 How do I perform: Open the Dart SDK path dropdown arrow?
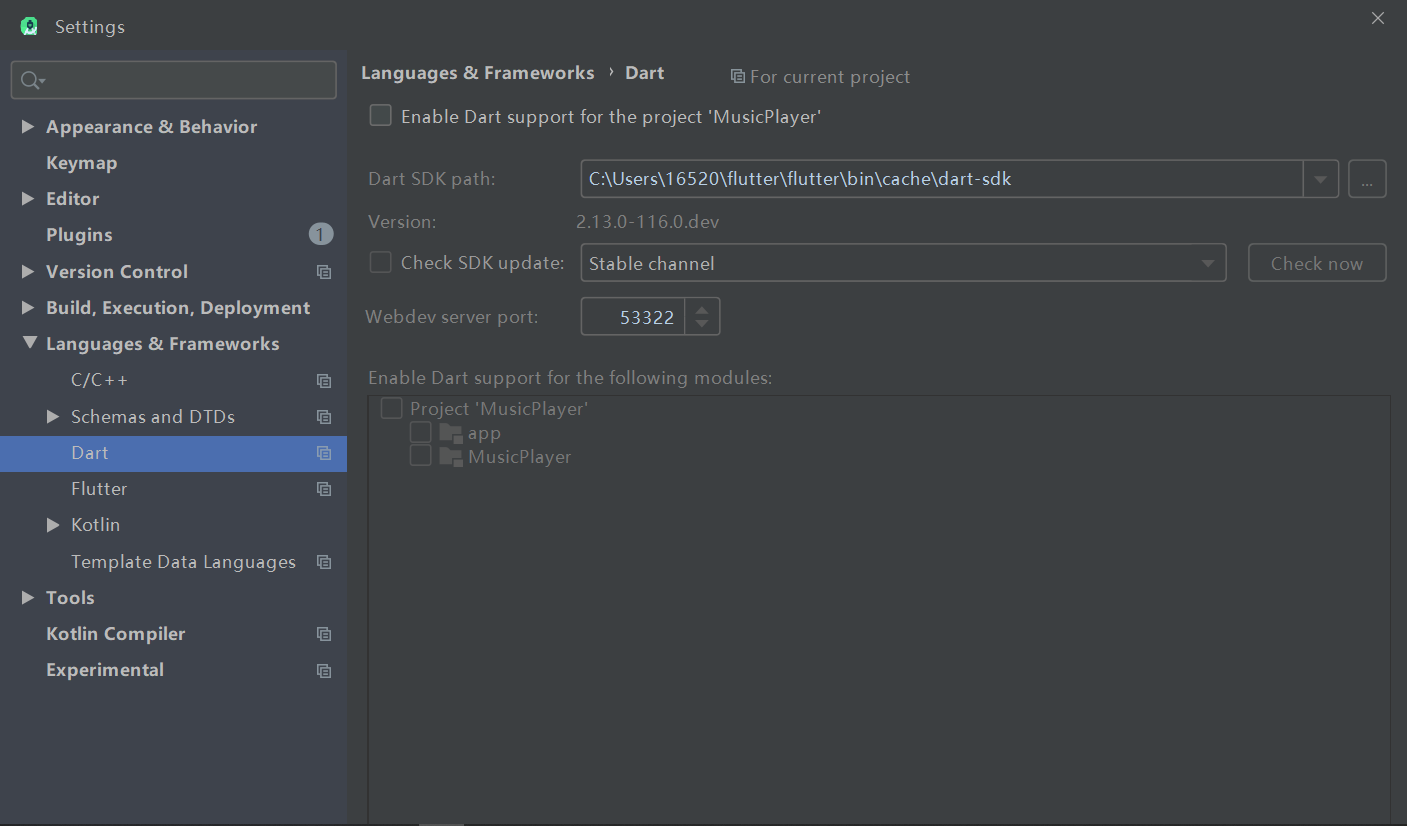1320,179
